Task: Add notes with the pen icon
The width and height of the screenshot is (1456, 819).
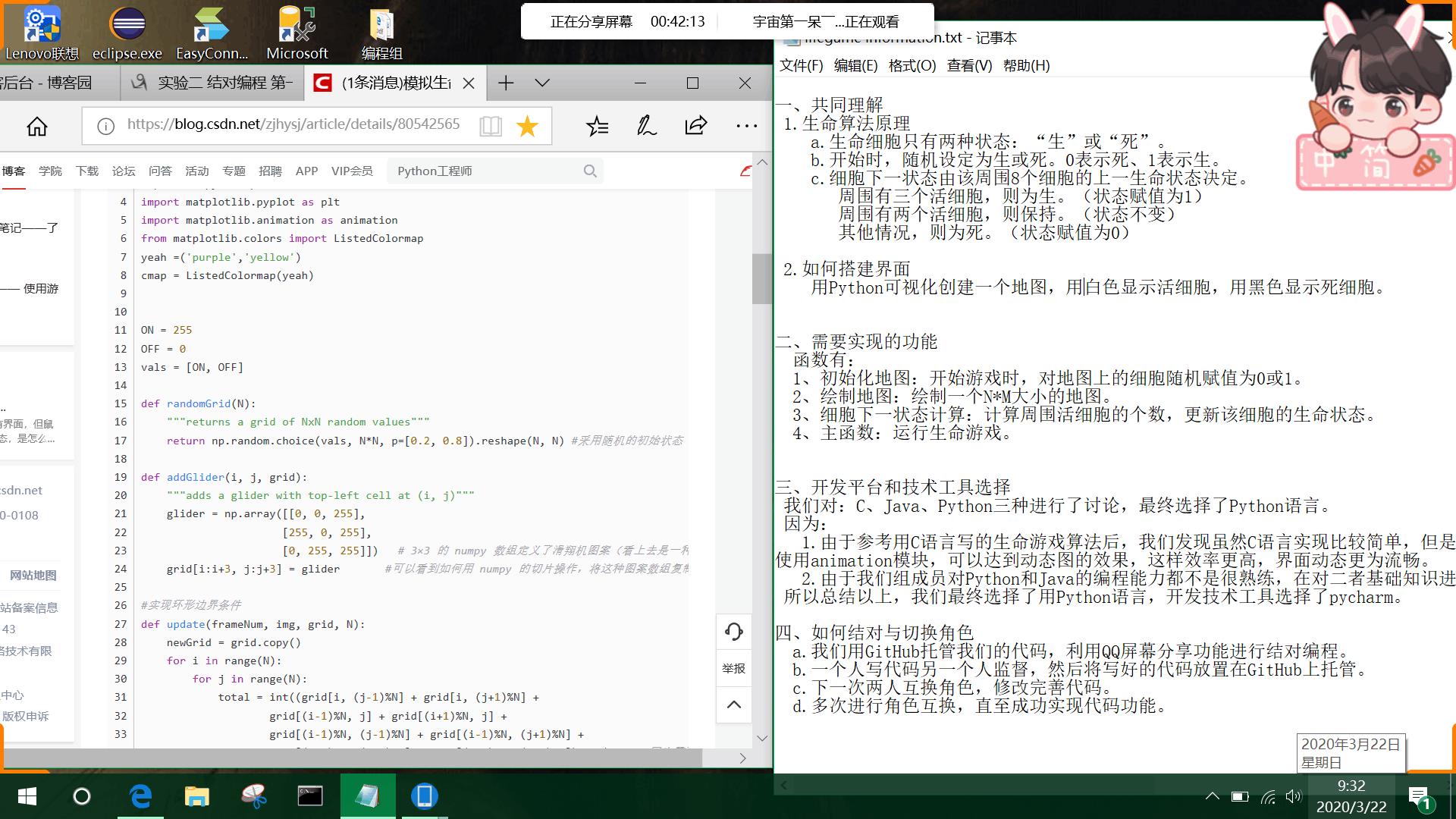Action: 646,126
